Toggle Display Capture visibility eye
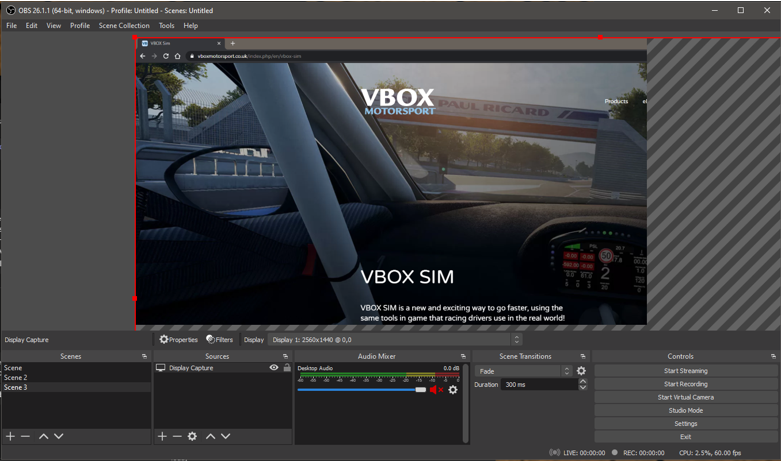The height and width of the screenshot is (461, 781). point(274,367)
